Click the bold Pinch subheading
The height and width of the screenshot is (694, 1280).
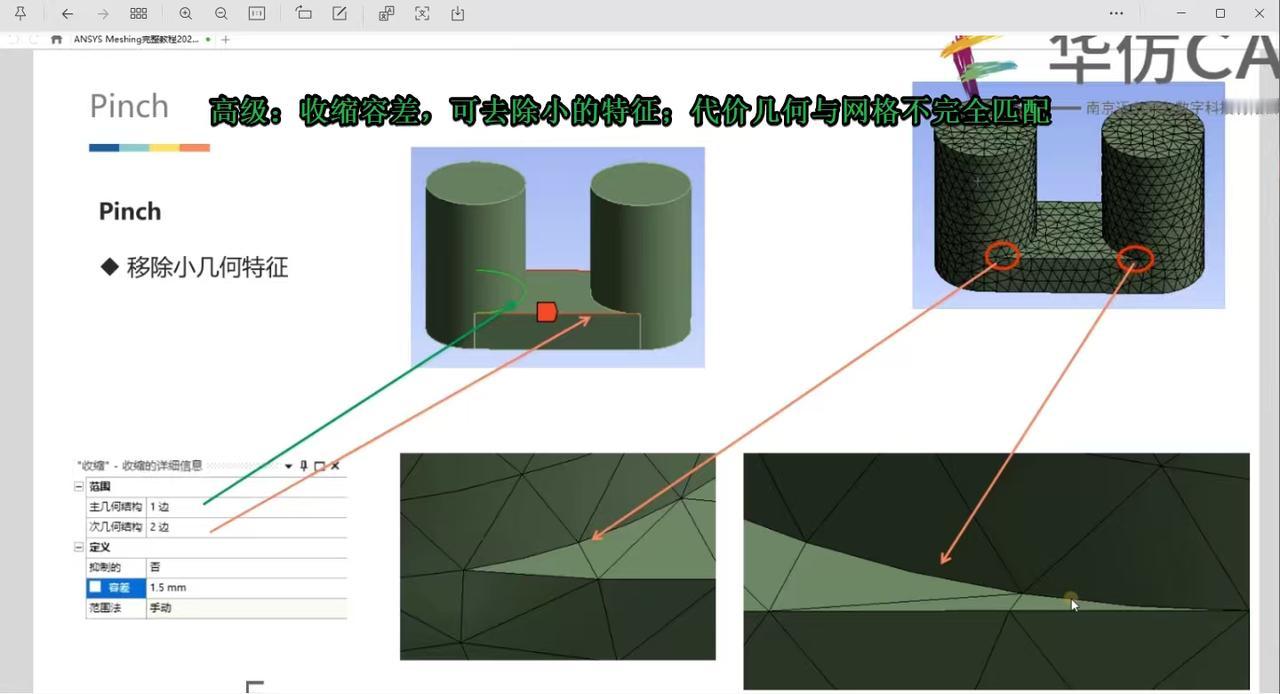tap(130, 211)
